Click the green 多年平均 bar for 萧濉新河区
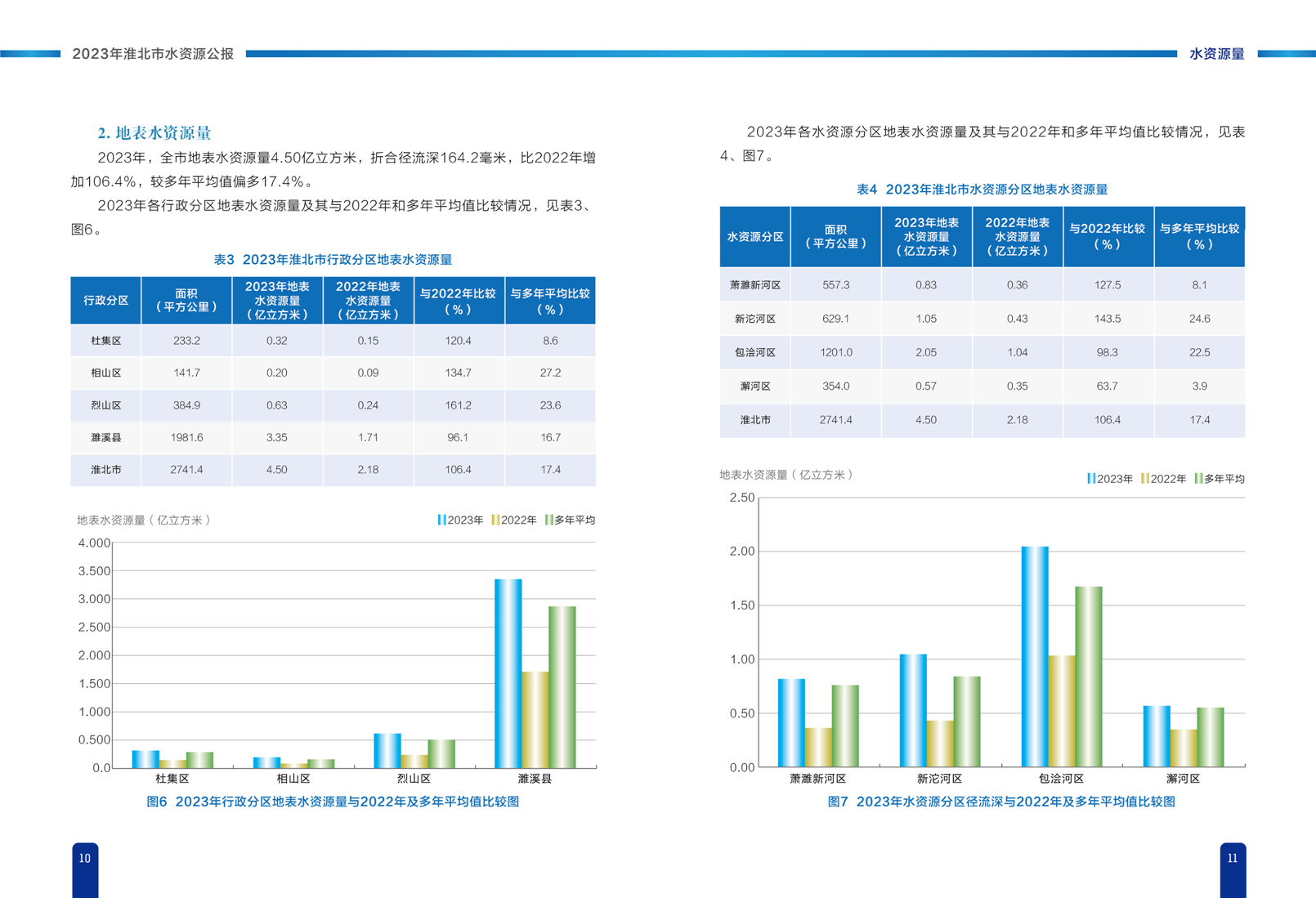 [x=845, y=726]
